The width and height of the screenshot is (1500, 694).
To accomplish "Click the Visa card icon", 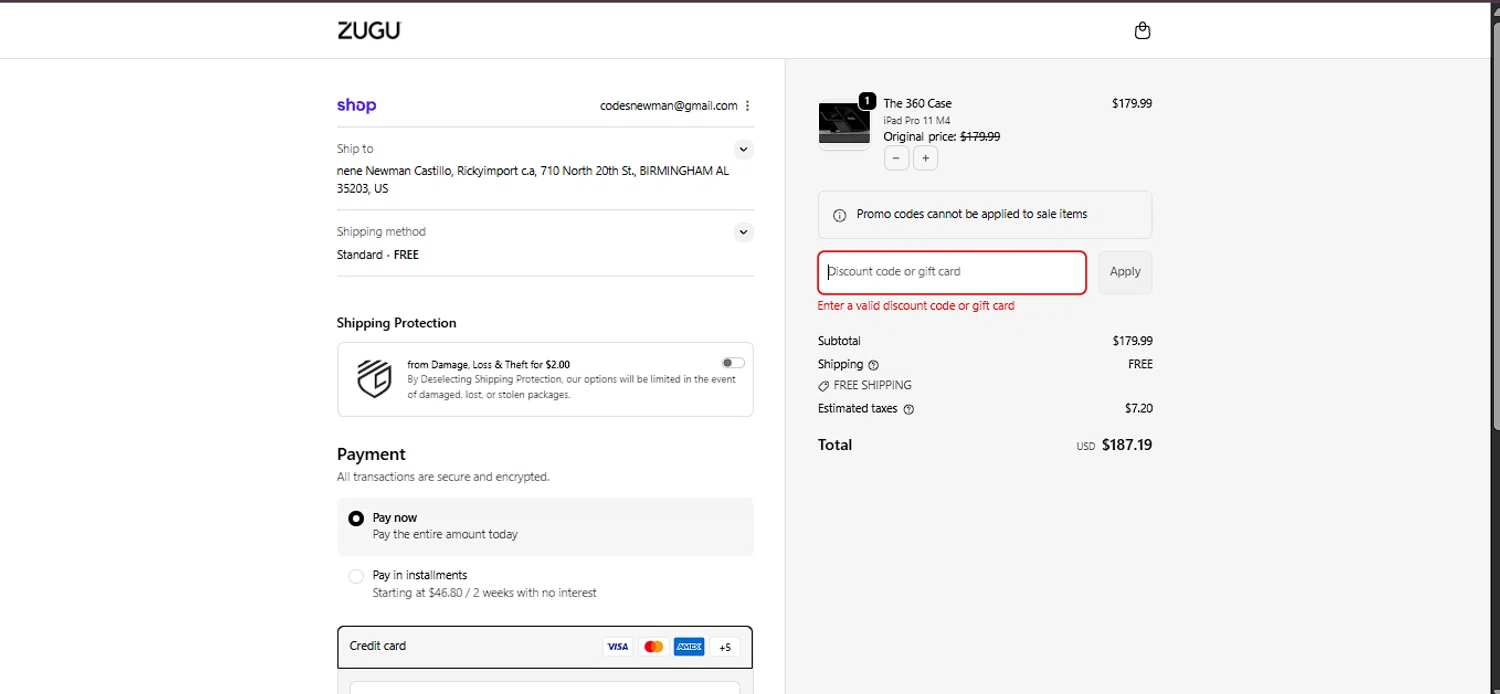I will [618, 647].
